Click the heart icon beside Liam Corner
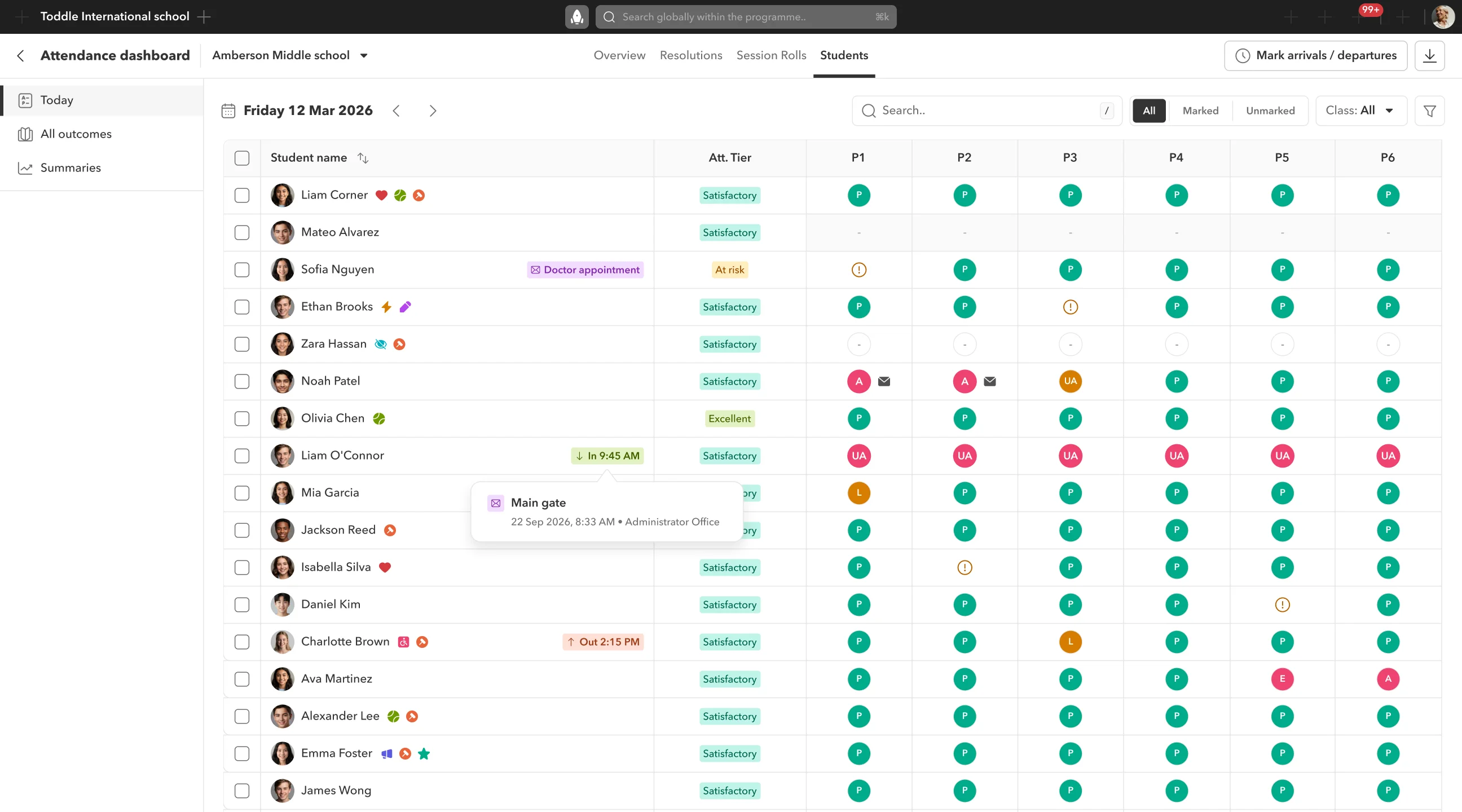Viewport: 1462px width, 812px height. click(x=381, y=195)
